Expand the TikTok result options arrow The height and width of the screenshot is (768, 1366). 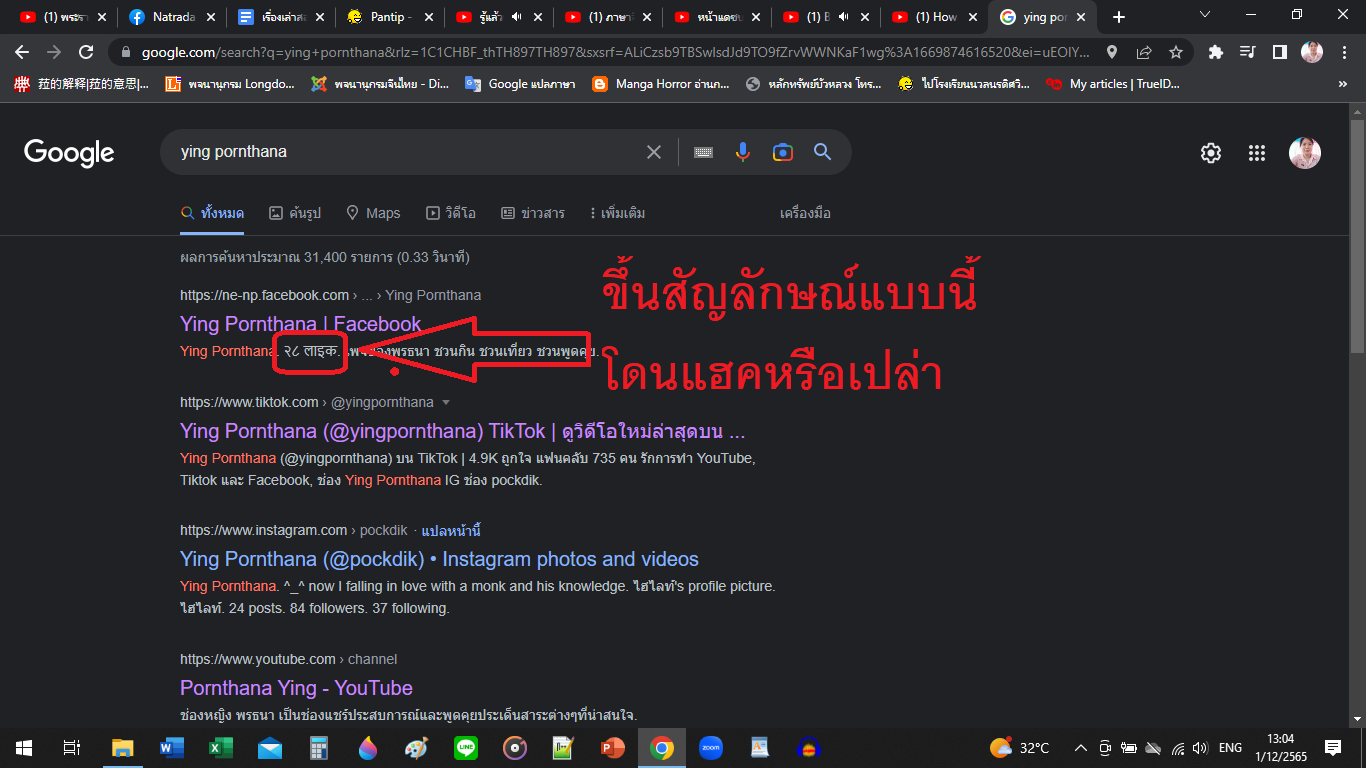pyautogui.click(x=446, y=402)
